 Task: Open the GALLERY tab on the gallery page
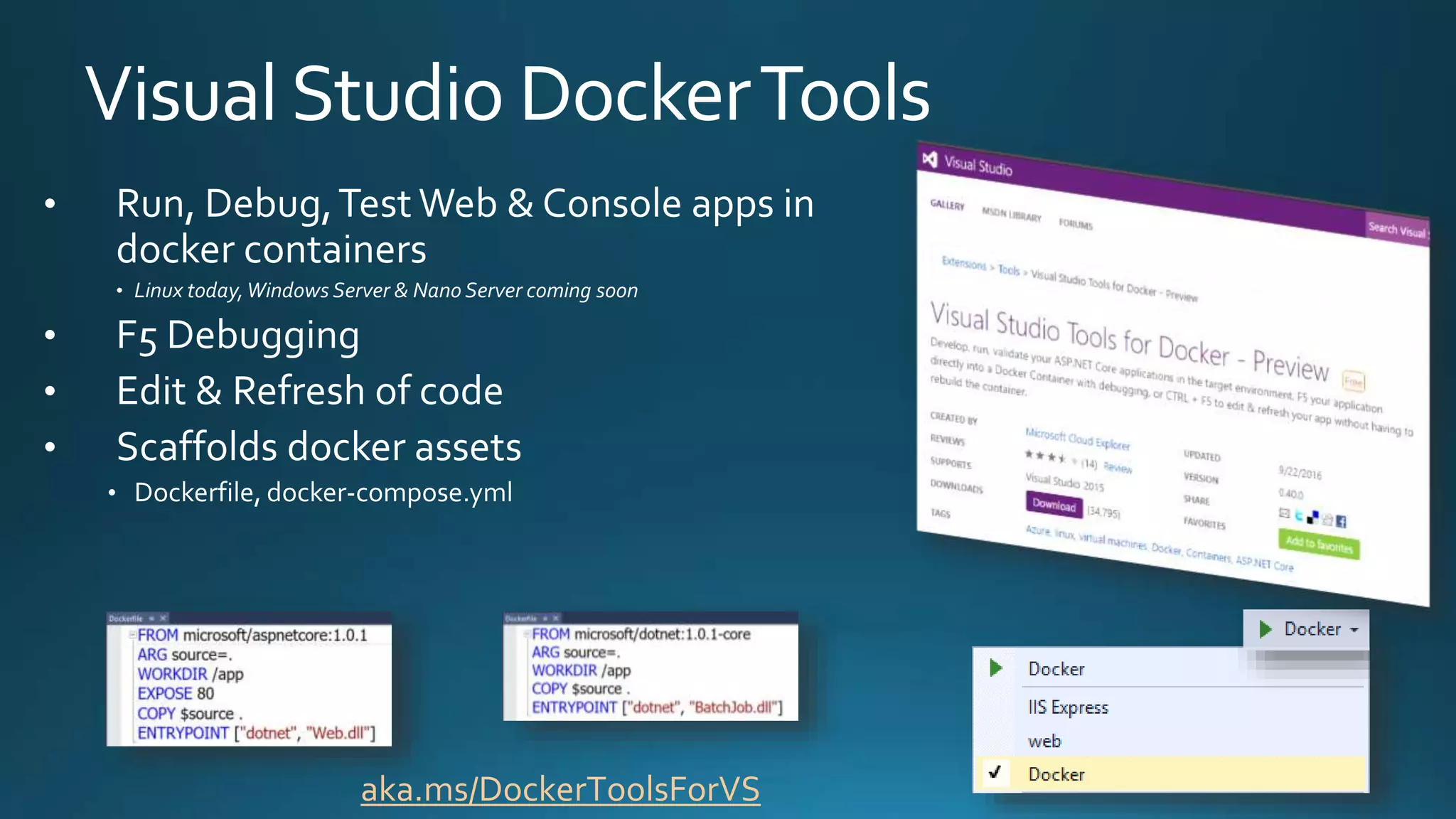947,205
